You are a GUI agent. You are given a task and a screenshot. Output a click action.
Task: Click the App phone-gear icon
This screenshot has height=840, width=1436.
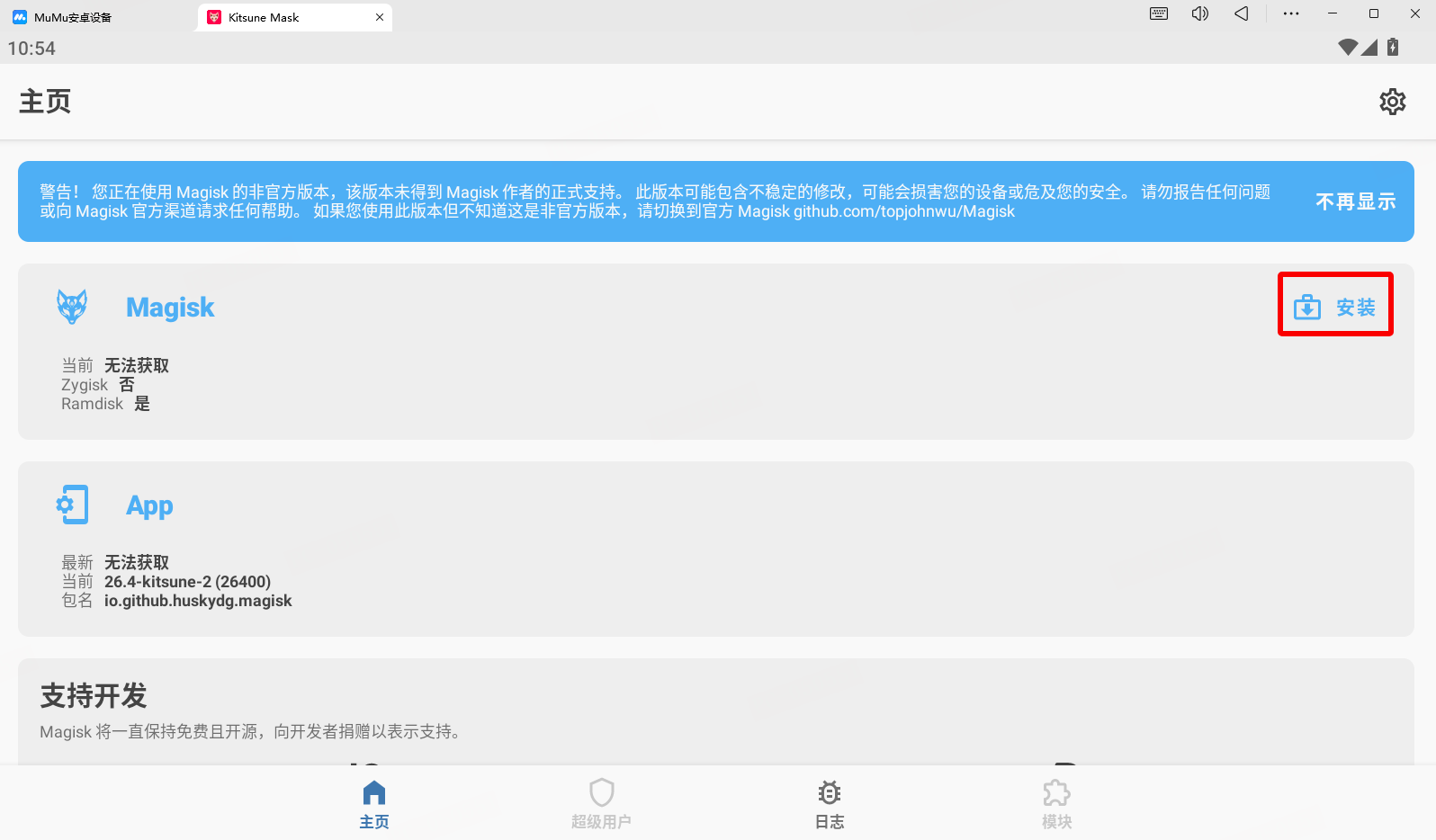pos(72,505)
